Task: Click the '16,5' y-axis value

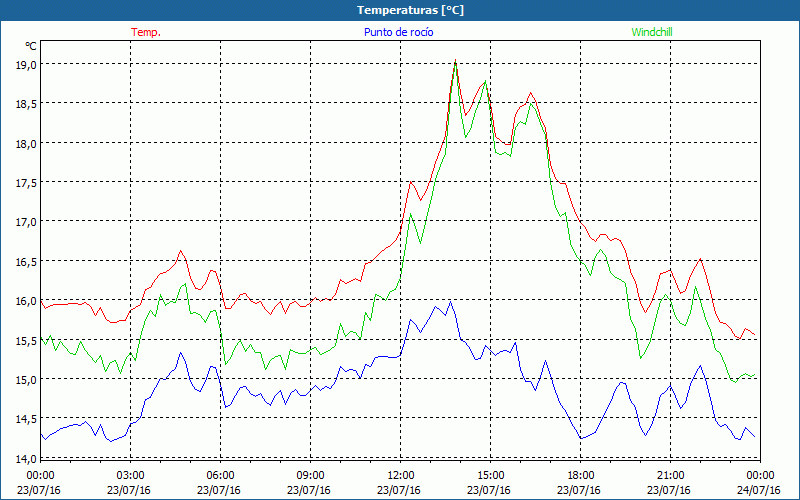Action: 26,262
